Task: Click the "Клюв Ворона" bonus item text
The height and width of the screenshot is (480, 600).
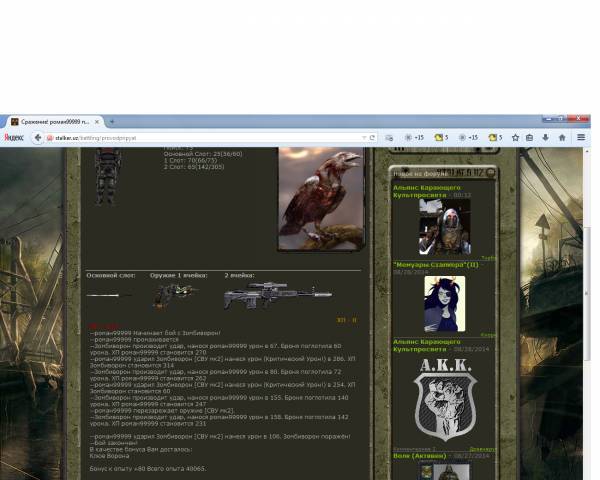Action: (109, 456)
